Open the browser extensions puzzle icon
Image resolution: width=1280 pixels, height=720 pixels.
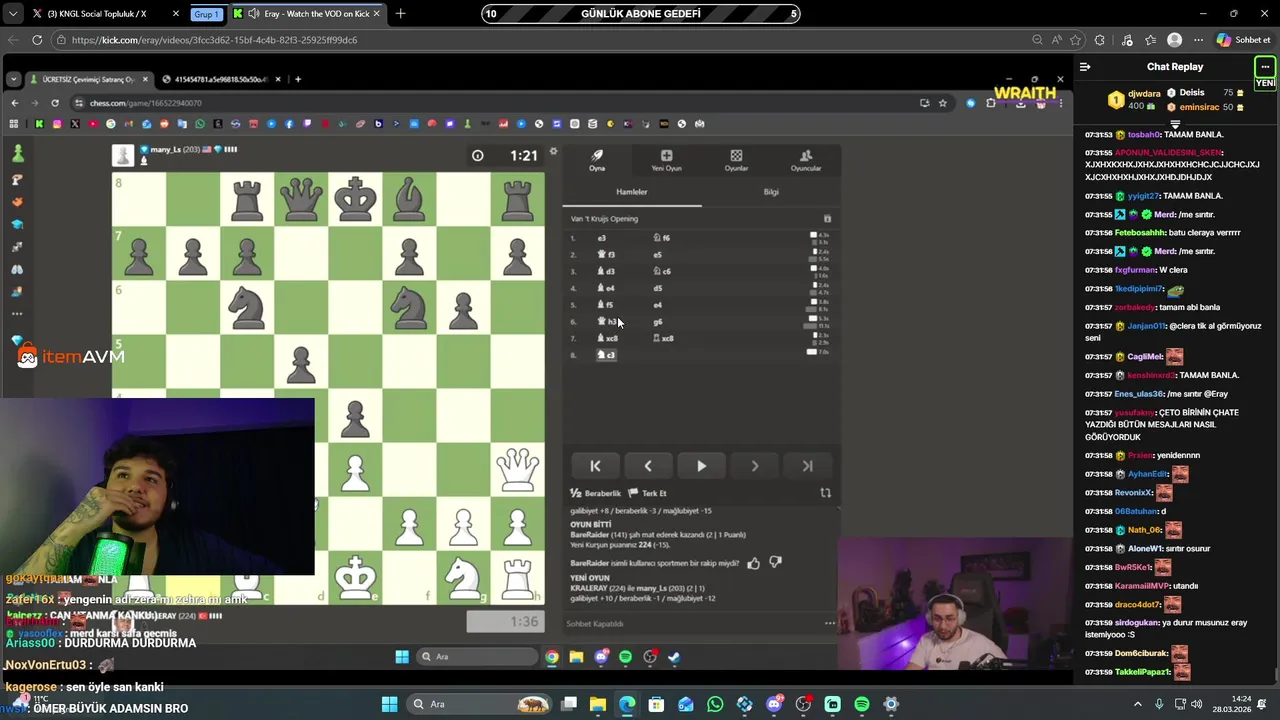coord(1100,40)
